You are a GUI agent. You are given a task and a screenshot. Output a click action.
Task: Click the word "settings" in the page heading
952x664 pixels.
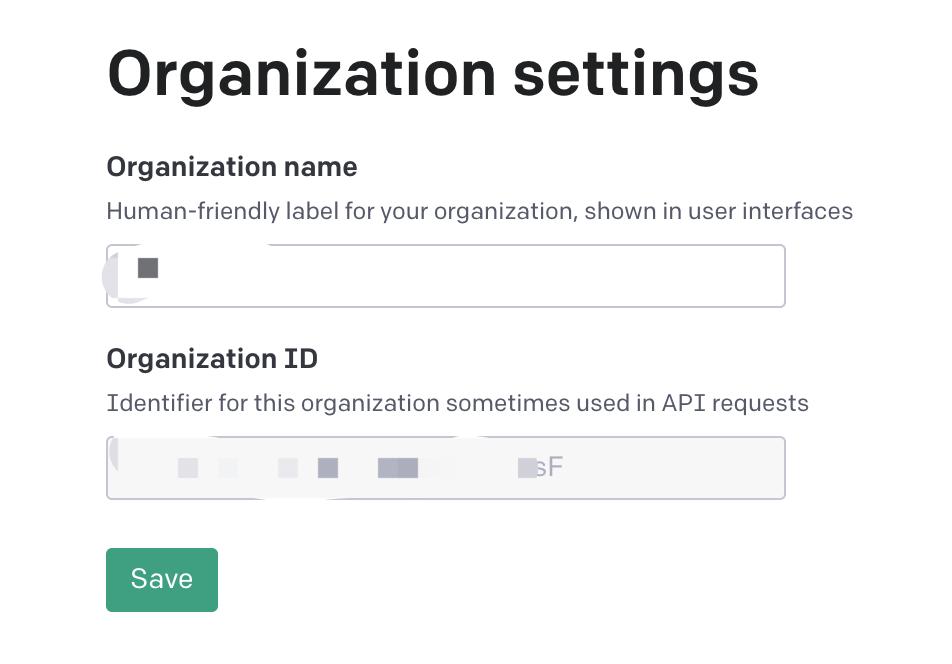[x=635, y=74]
